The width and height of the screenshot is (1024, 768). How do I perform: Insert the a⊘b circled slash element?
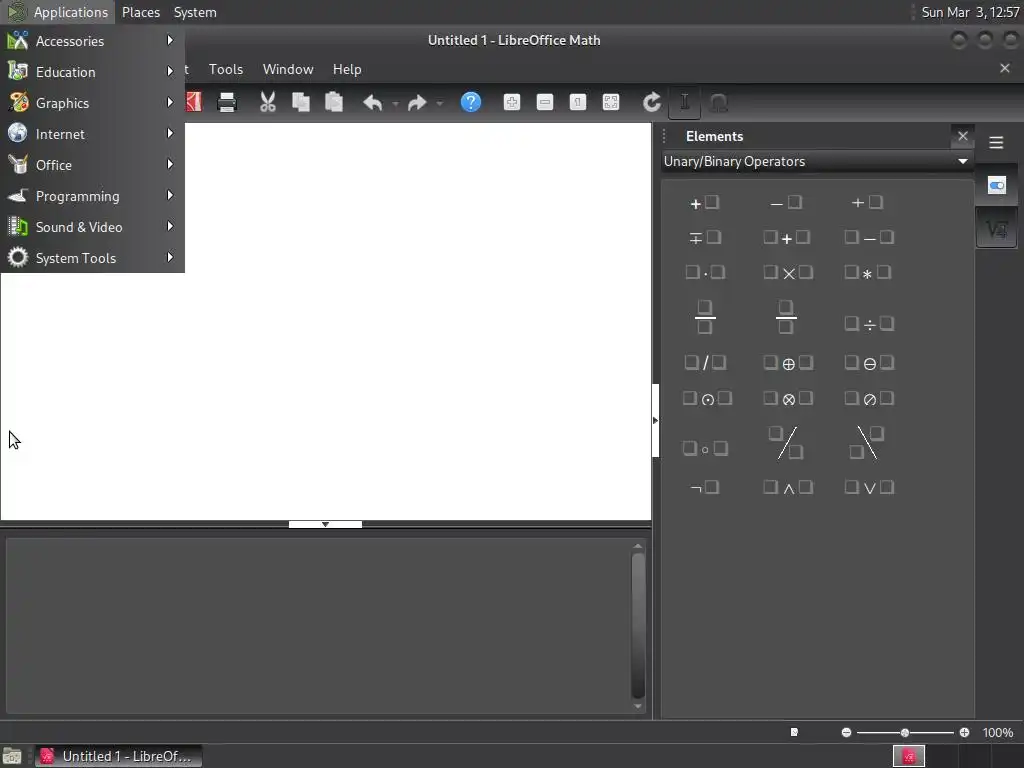tap(869, 398)
